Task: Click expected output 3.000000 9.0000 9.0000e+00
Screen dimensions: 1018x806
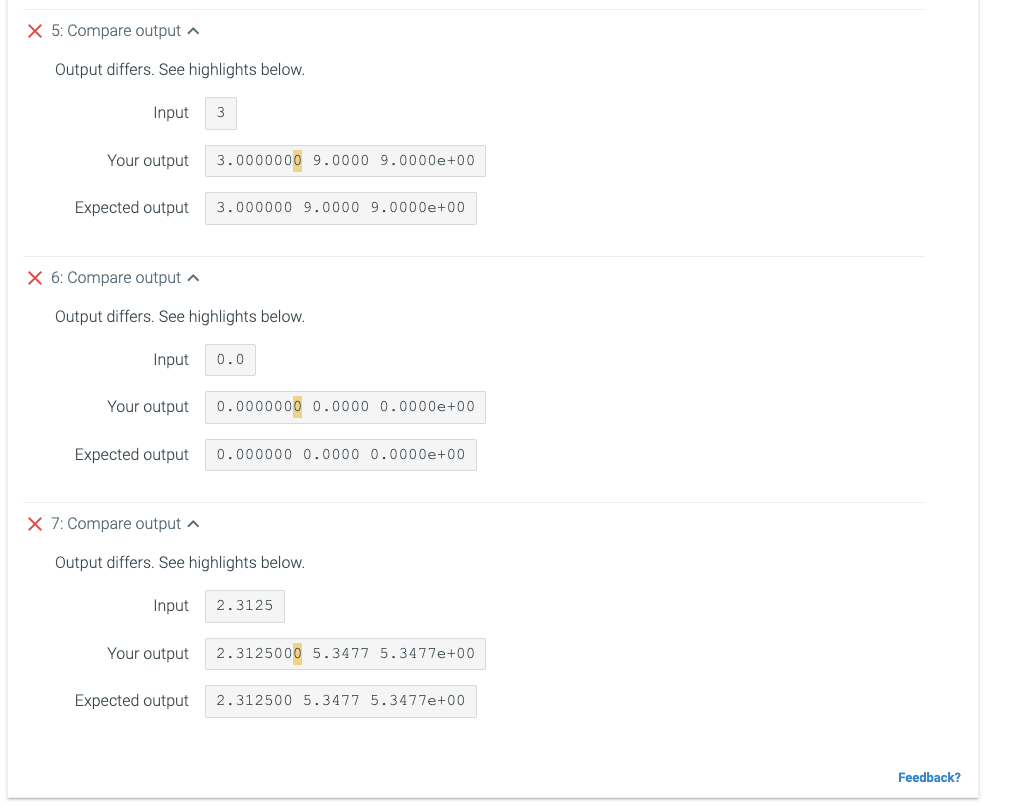Action: [341, 208]
